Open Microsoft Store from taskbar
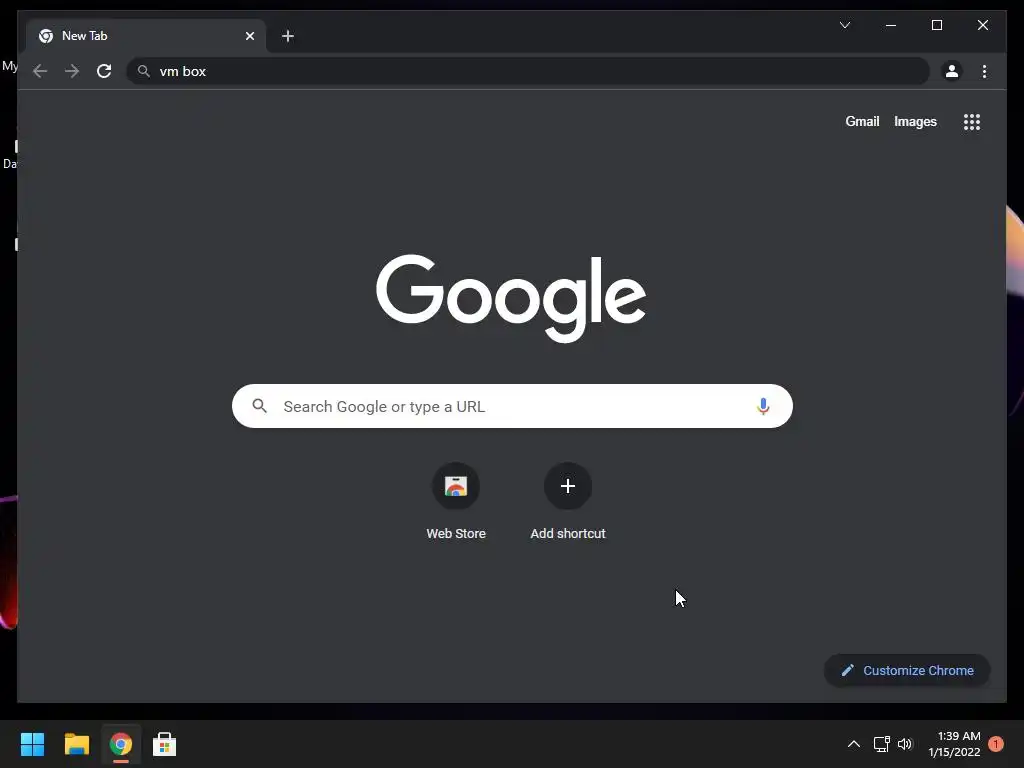This screenshot has width=1024, height=768. (165, 744)
